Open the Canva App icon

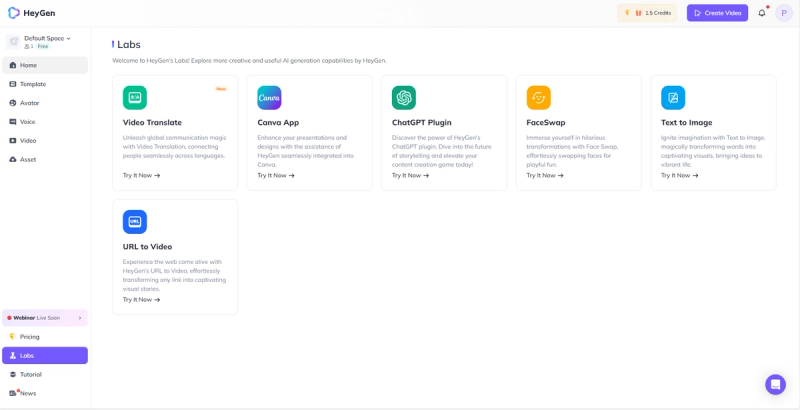tap(269, 97)
